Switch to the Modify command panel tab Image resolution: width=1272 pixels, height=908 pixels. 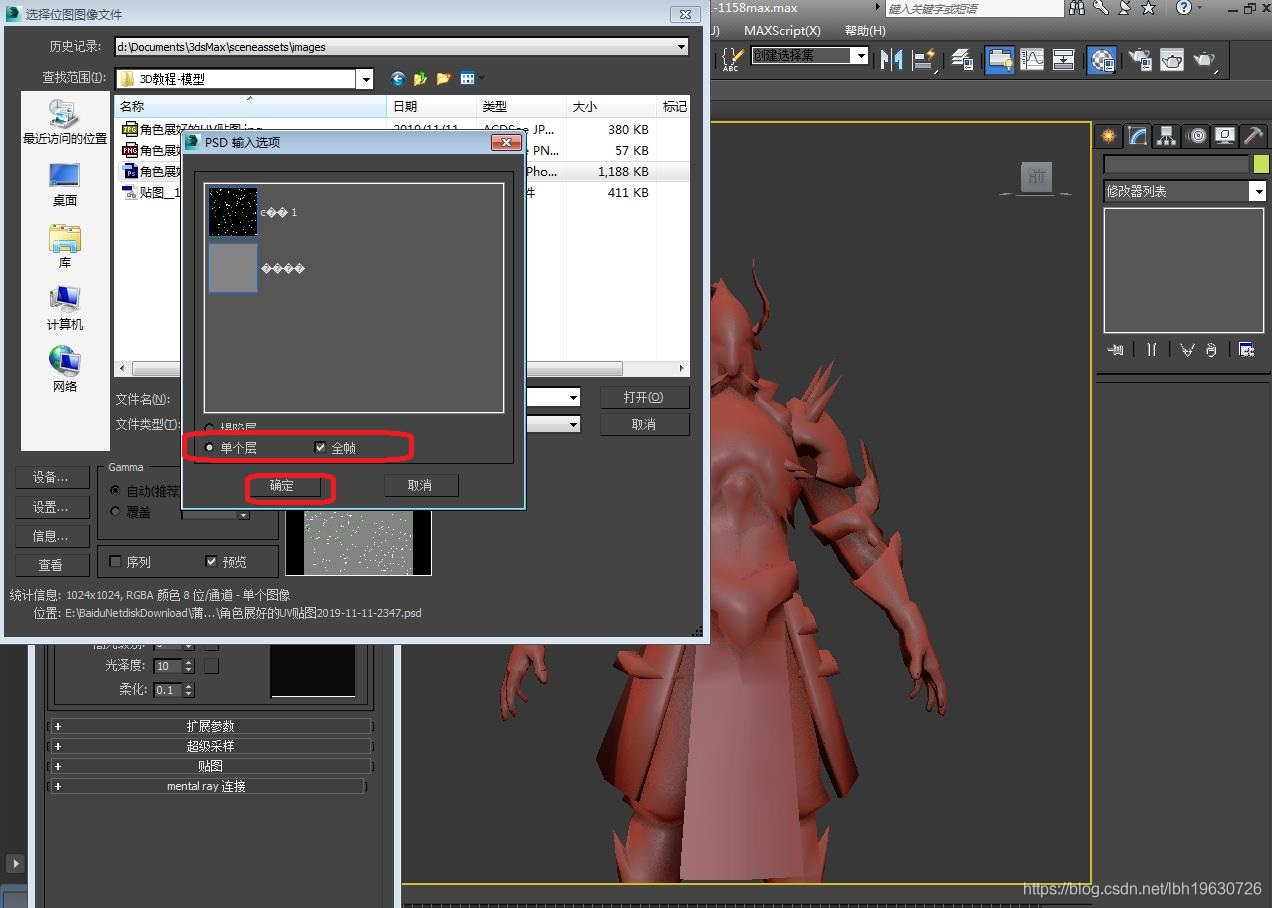click(x=1137, y=136)
